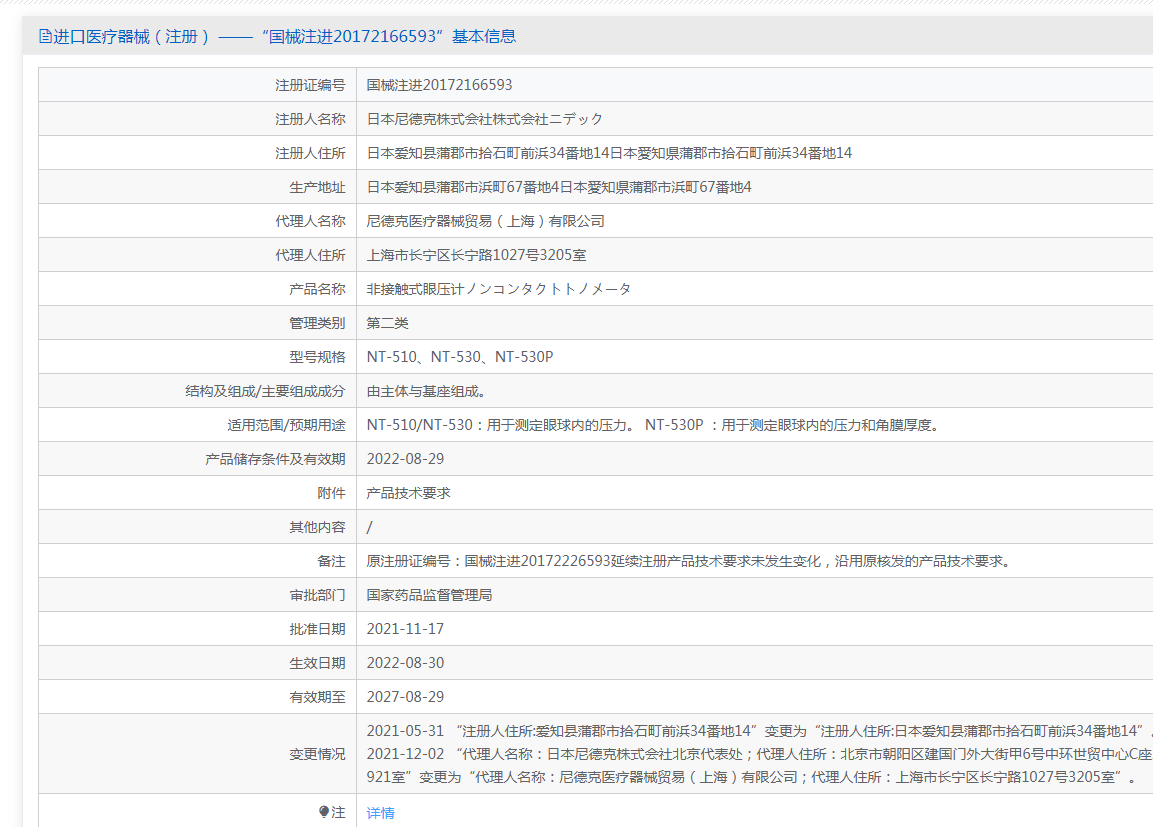Click the value 由主体与基座组成。

click(x=426, y=391)
